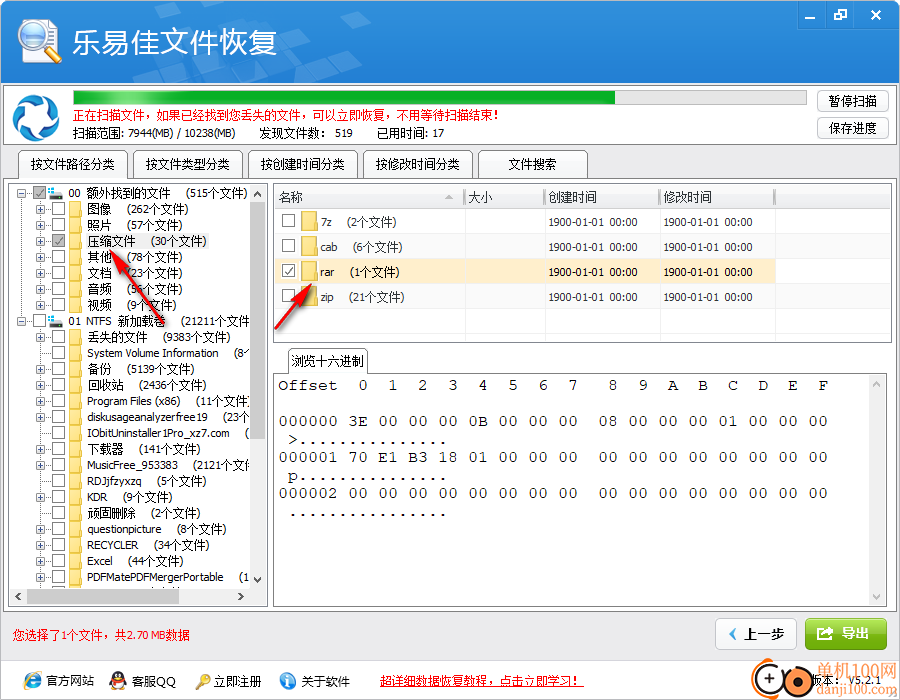The height and width of the screenshot is (700, 900).
Task: Sort by 大小 column header
Action: [x=503, y=197]
